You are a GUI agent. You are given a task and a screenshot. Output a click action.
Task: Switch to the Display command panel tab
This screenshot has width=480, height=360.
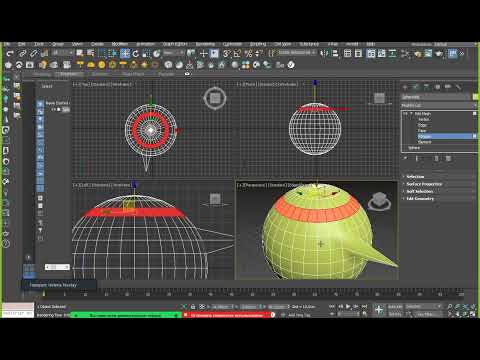click(448, 87)
